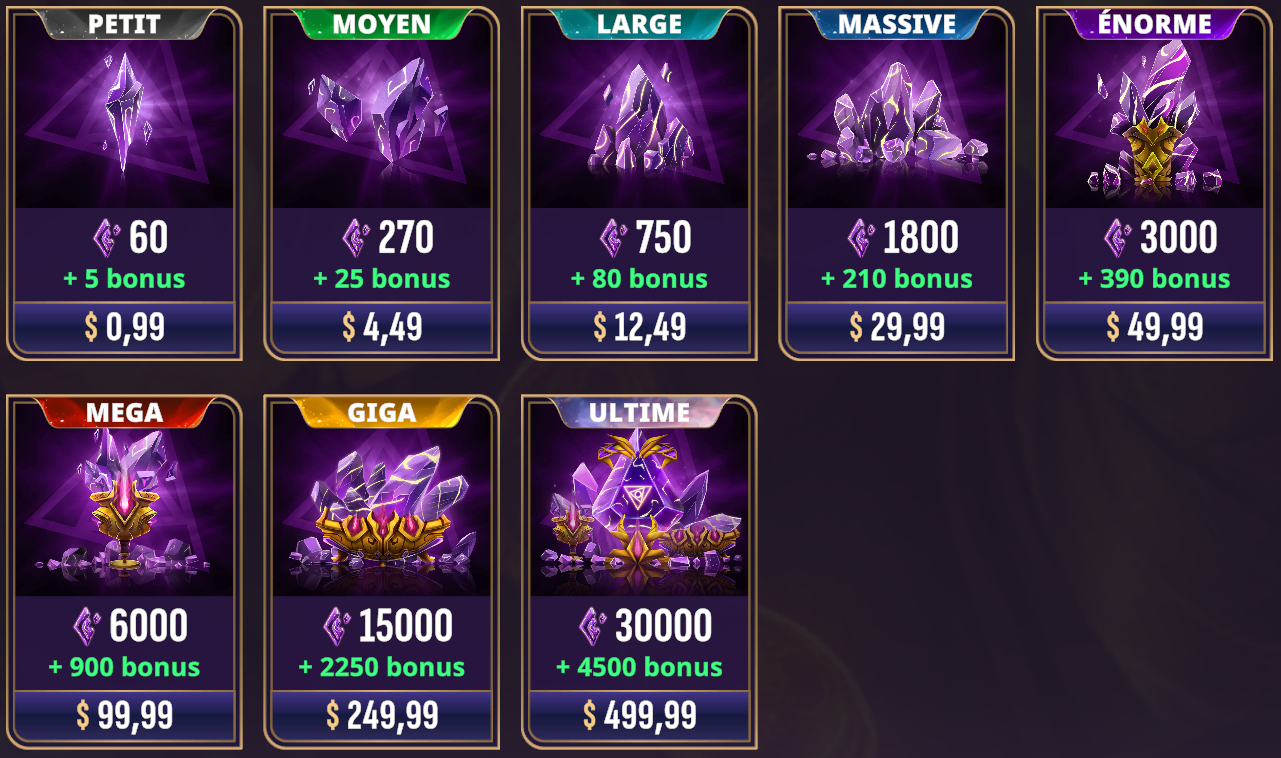Purchase the Ultime pack for $499,99

coord(639,715)
